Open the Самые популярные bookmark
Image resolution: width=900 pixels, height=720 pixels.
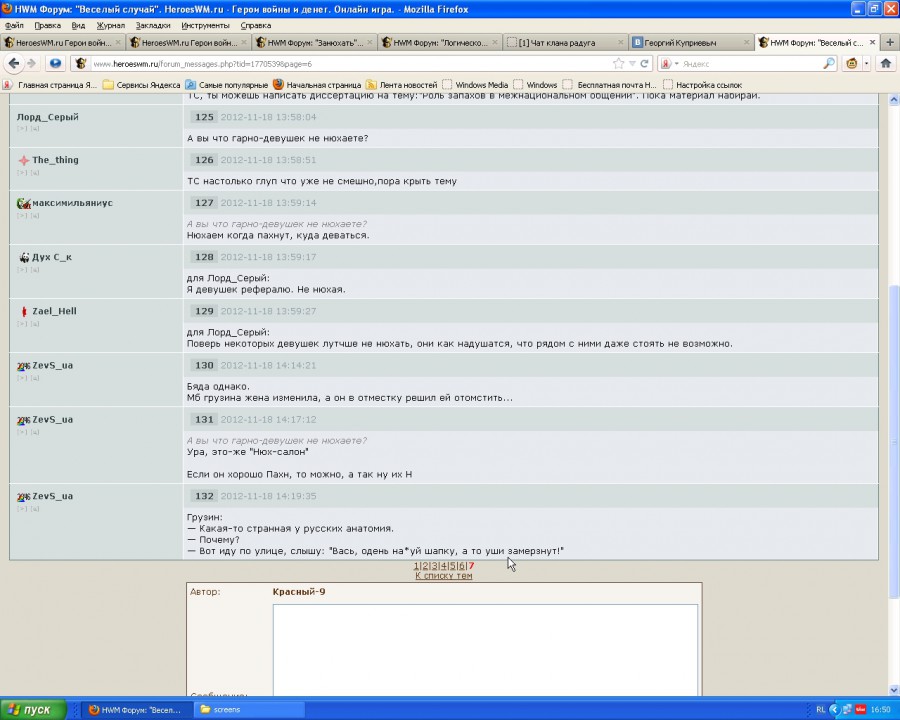(x=227, y=85)
